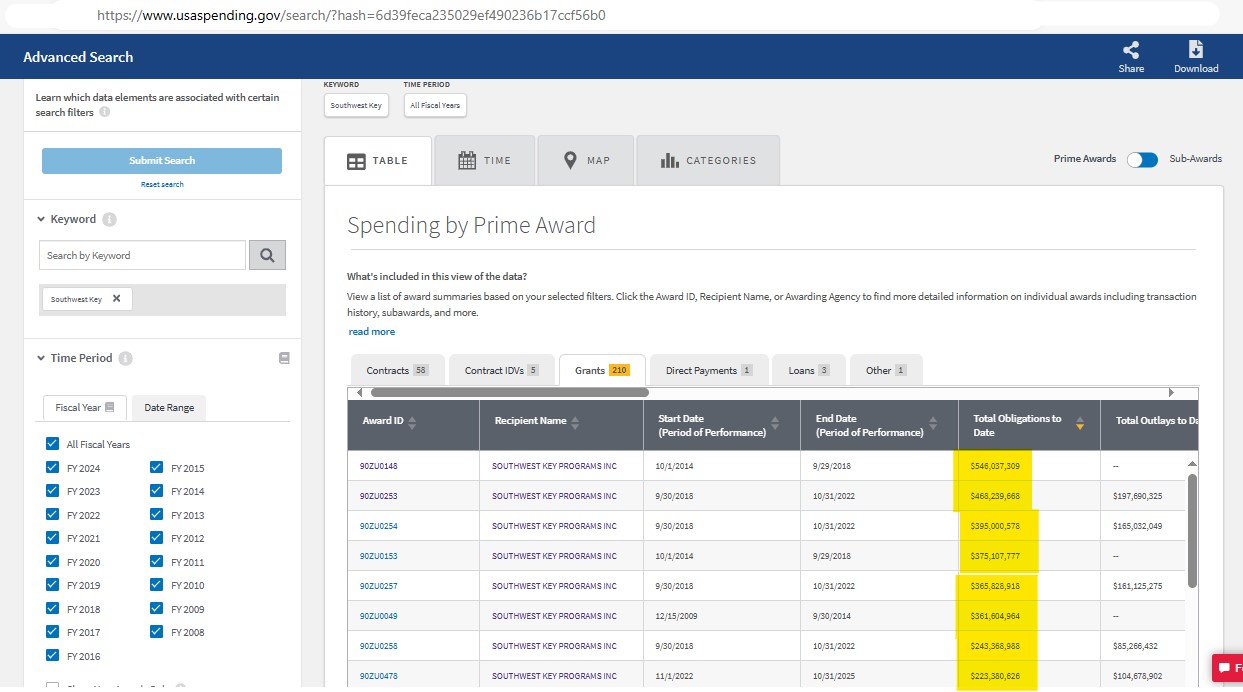Sort by Total Obligations to Date arrows
Screen dimensions: 1243x692
click(1079, 424)
